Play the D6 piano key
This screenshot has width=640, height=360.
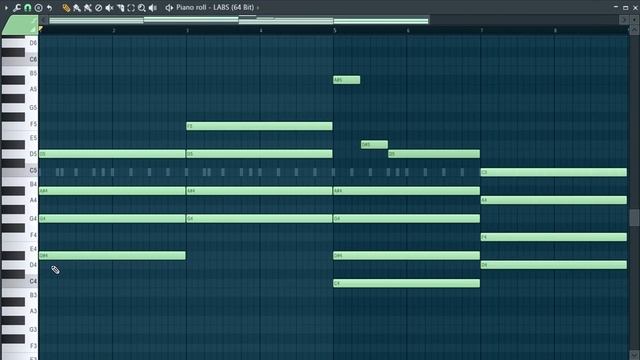point(20,42)
